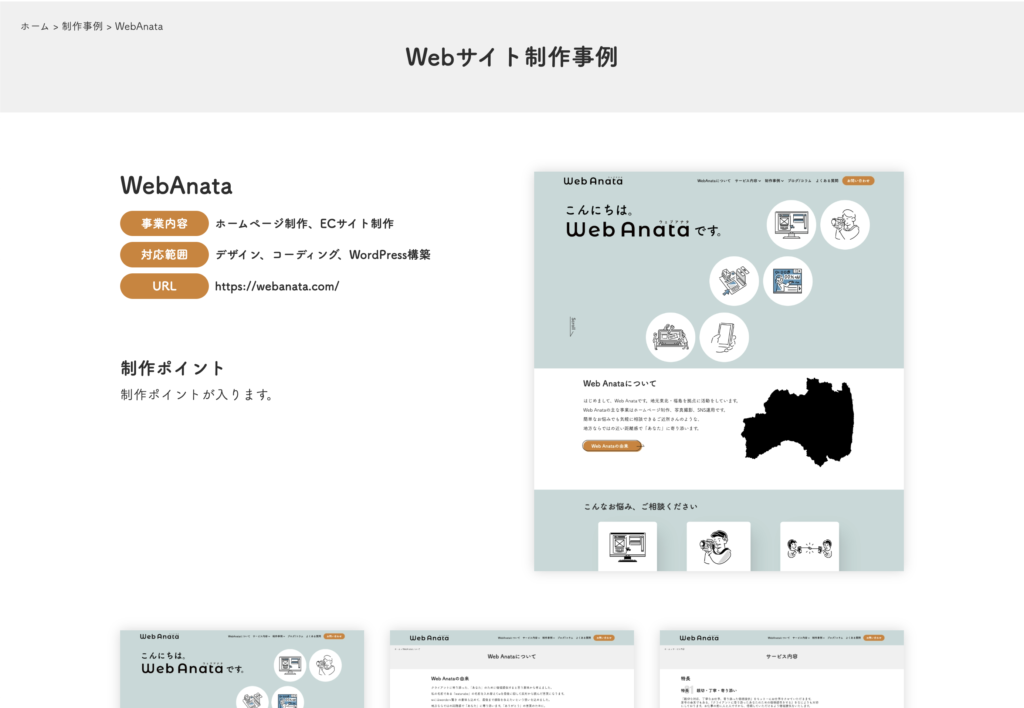Click the 制作ポイントが入ります。 text
This screenshot has width=1024, height=708.
(x=197, y=394)
